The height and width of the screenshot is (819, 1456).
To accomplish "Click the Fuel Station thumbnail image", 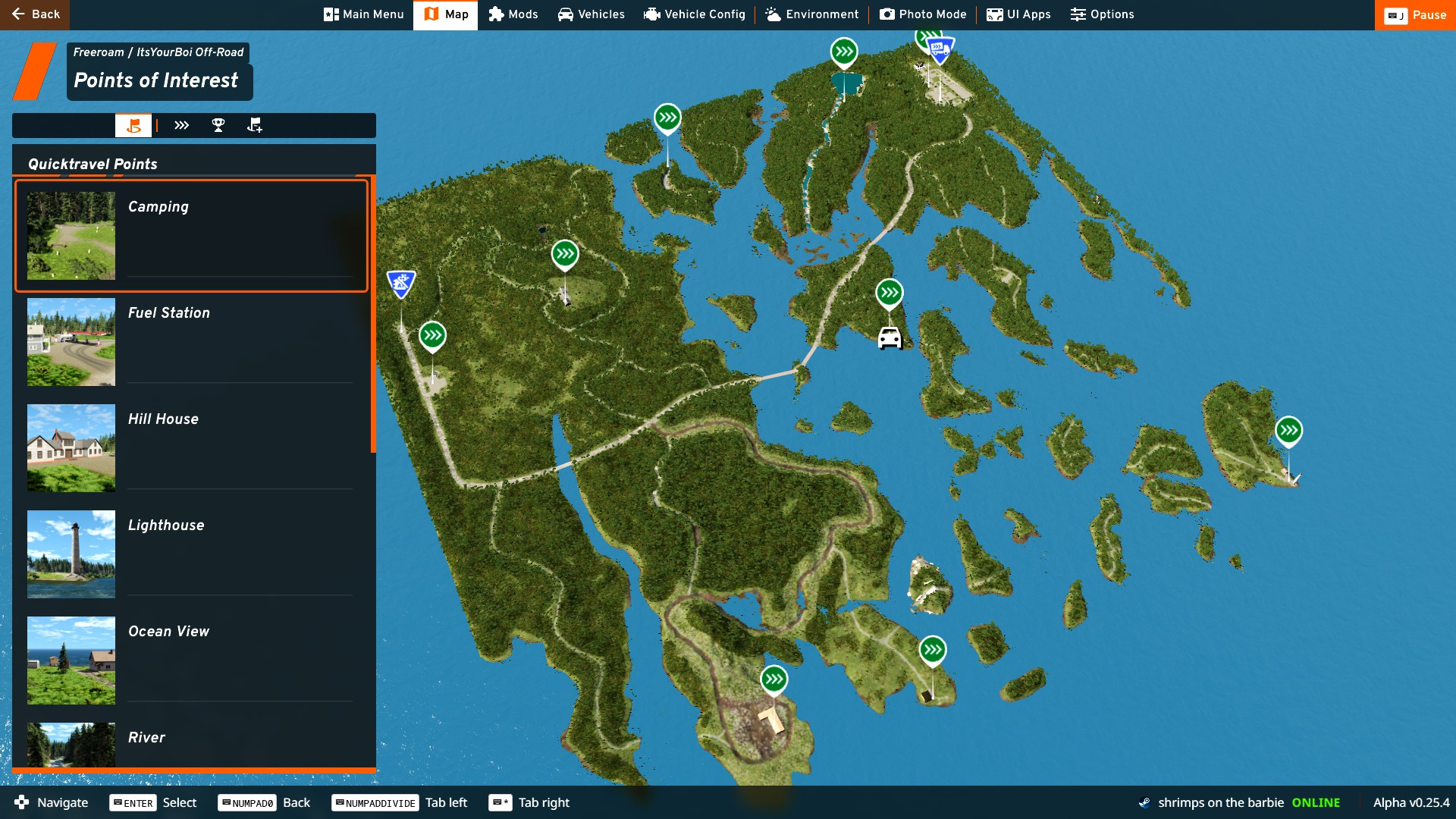I will [x=71, y=342].
